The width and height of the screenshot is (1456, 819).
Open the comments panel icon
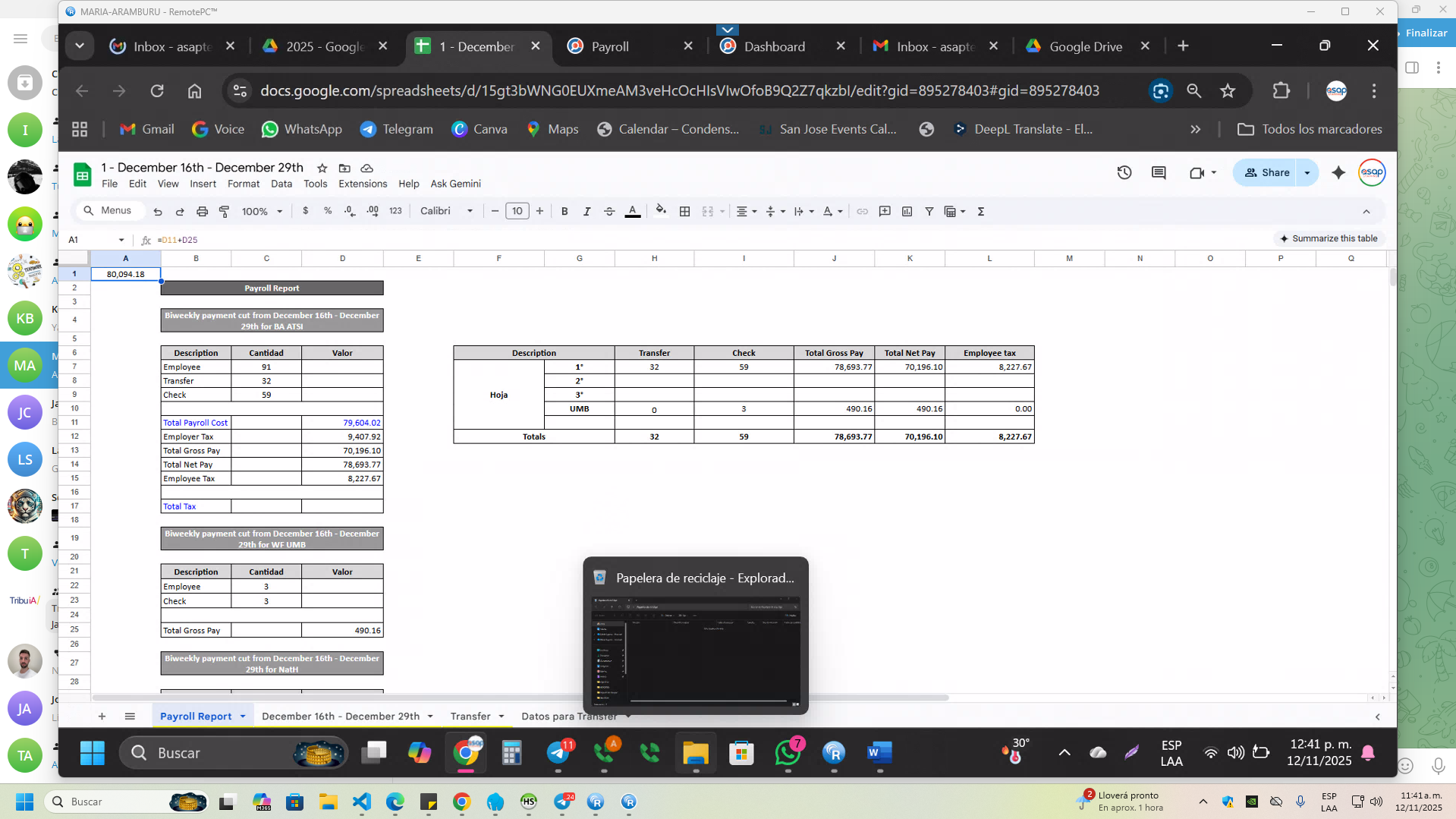[1158, 173]
